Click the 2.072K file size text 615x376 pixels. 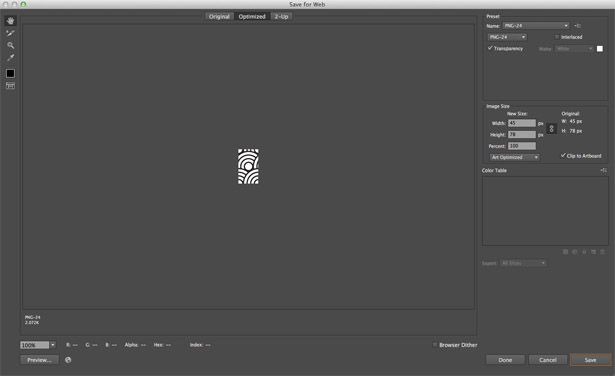pyautogui.click(x=32, y=323)
